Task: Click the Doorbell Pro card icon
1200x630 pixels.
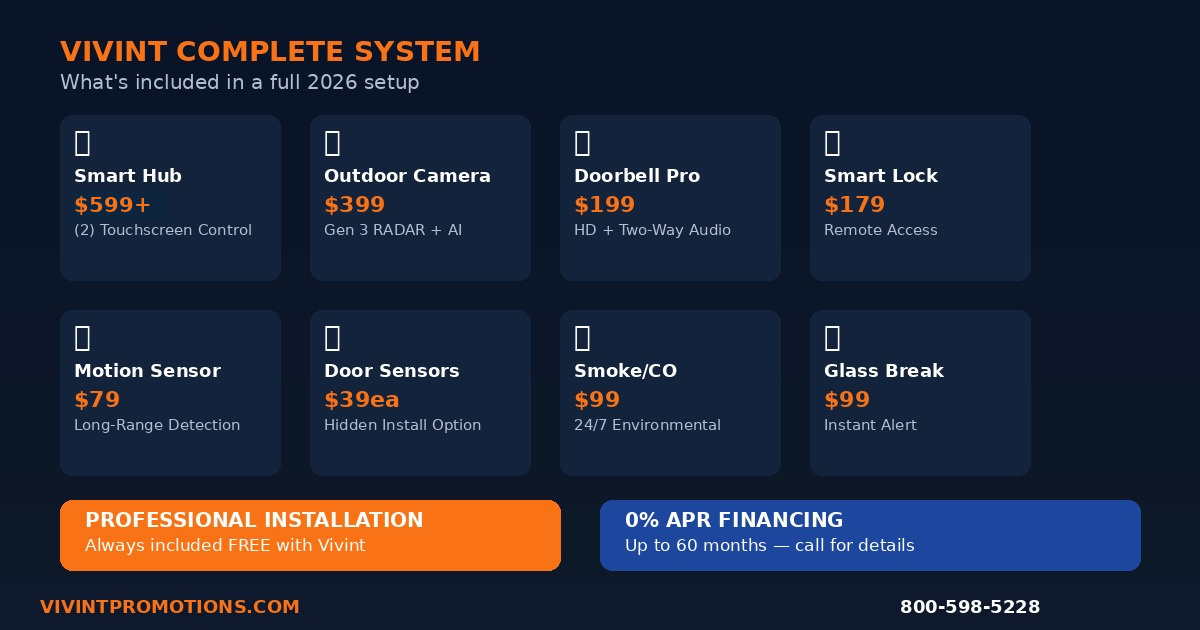Action: [582, 143]
